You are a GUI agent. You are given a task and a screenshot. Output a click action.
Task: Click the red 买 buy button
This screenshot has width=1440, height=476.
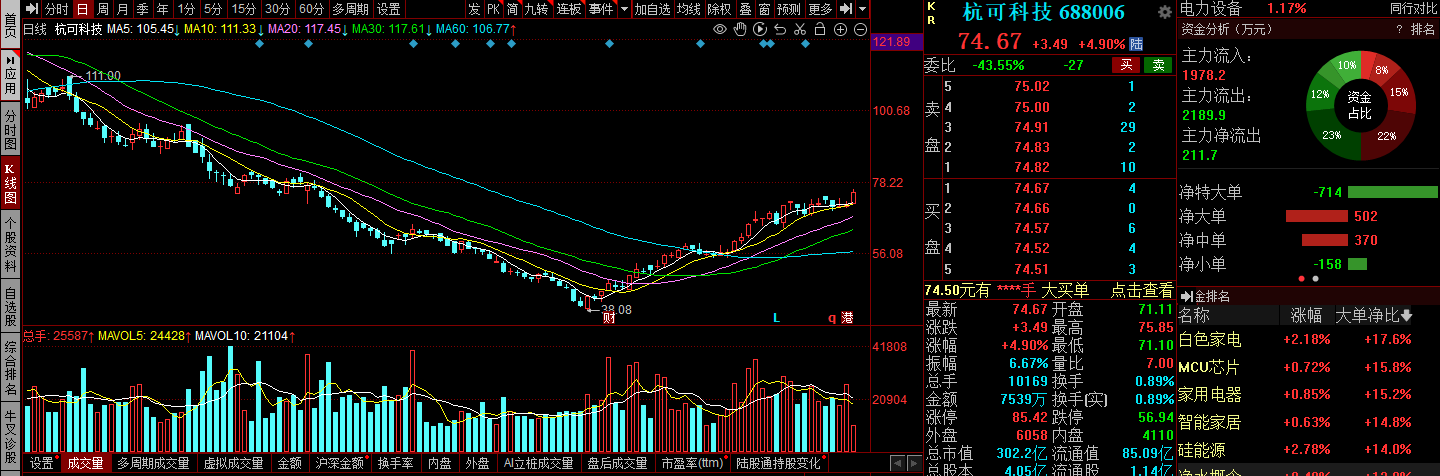pyautogui.click(x=1126, y=65)
